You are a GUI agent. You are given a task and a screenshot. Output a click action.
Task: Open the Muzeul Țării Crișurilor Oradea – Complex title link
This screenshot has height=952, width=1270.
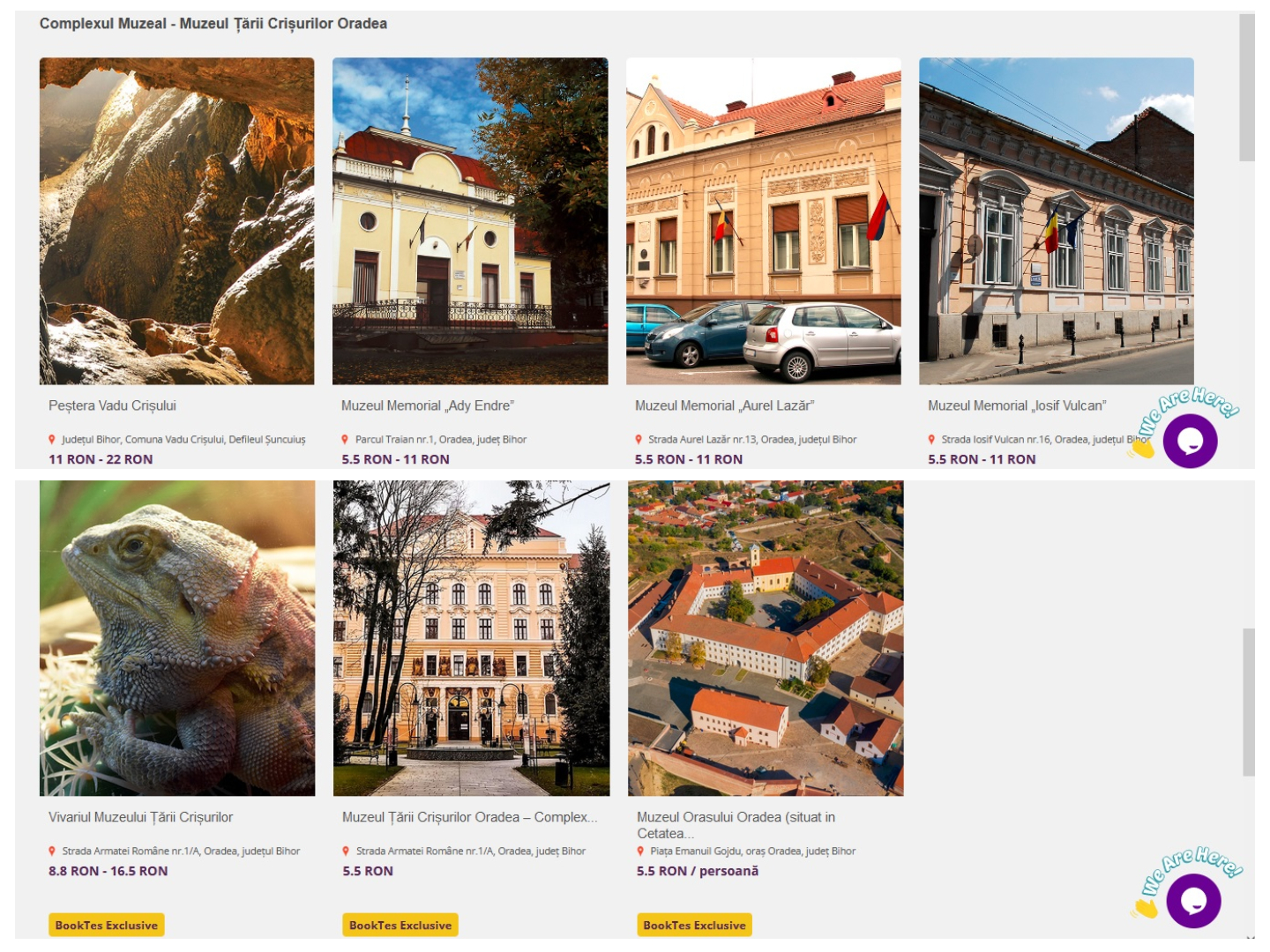tap(469, 817)
